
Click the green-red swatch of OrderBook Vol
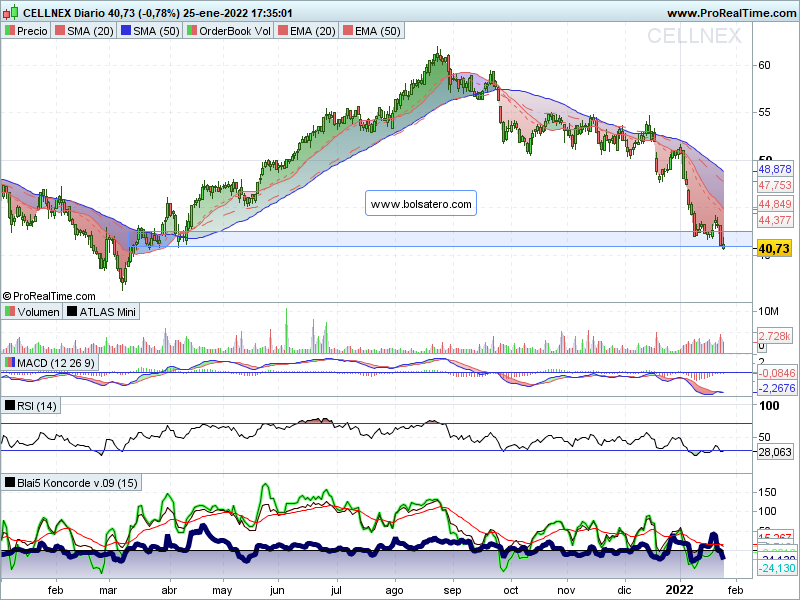tap(191, 31)
